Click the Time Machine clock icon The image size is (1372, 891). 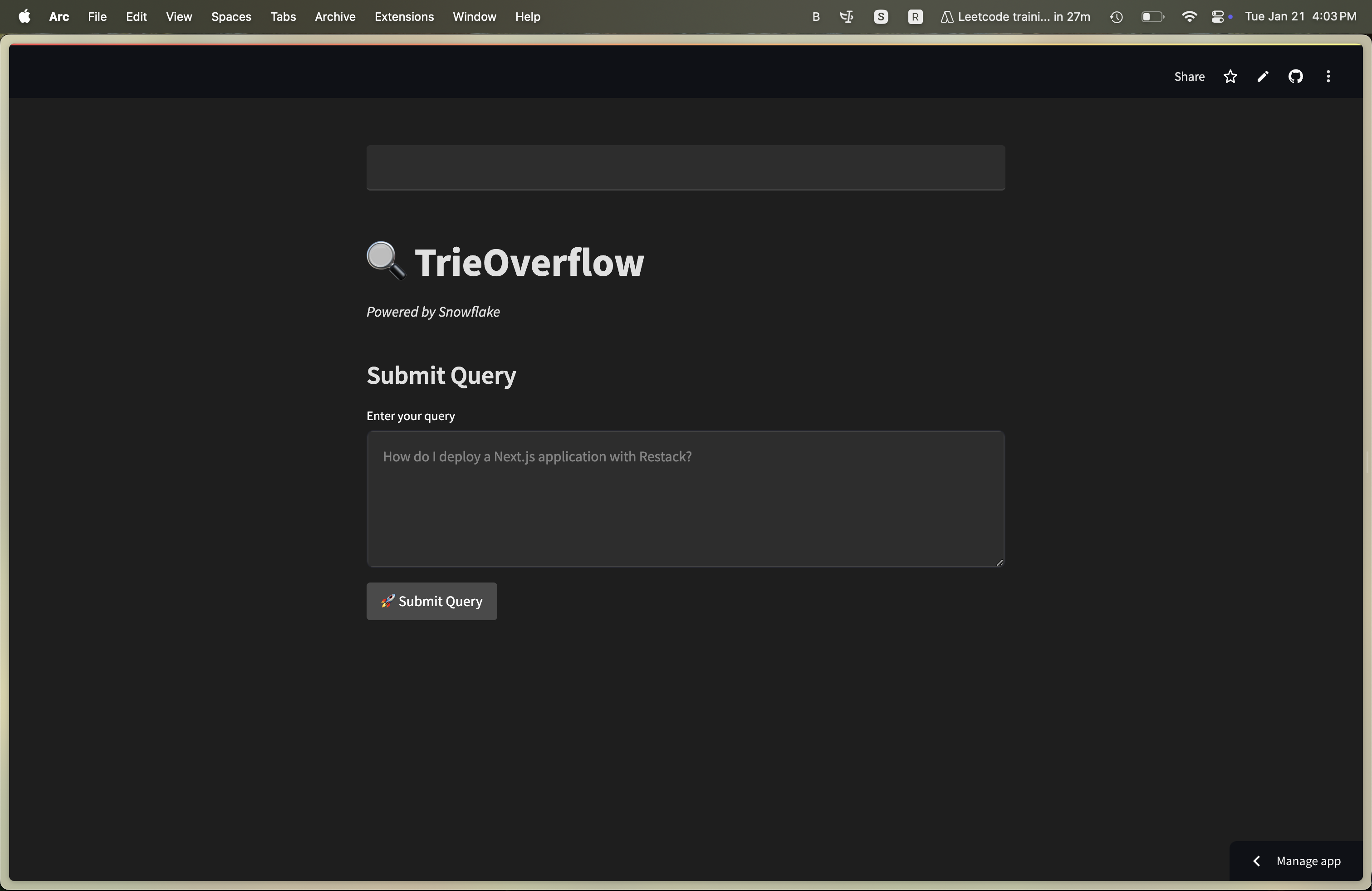click(x=1116, y=17)
